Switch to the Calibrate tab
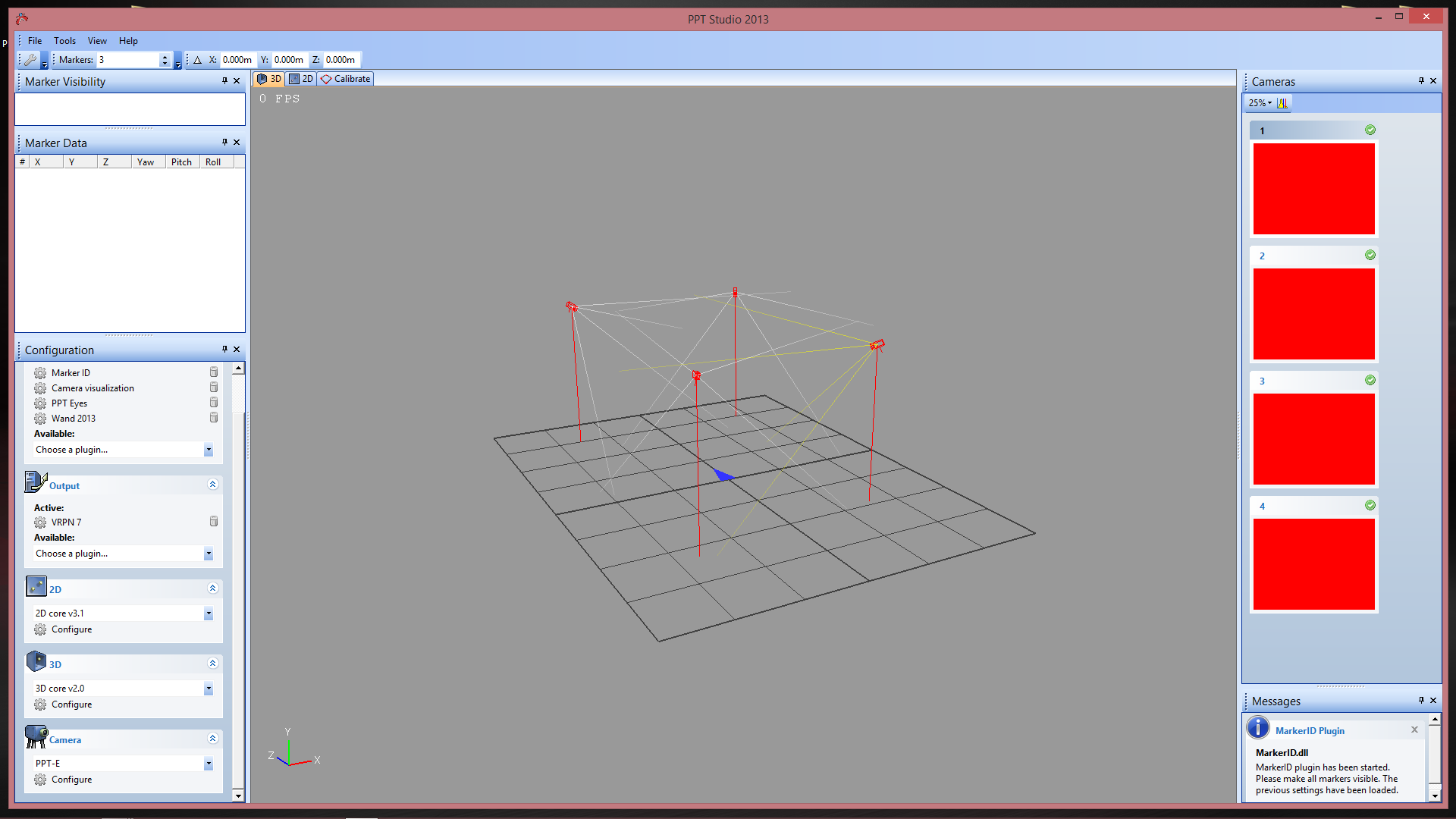The height and width of the screenshot is (819, 1456). pyautogui.click(x=346, y=79)
